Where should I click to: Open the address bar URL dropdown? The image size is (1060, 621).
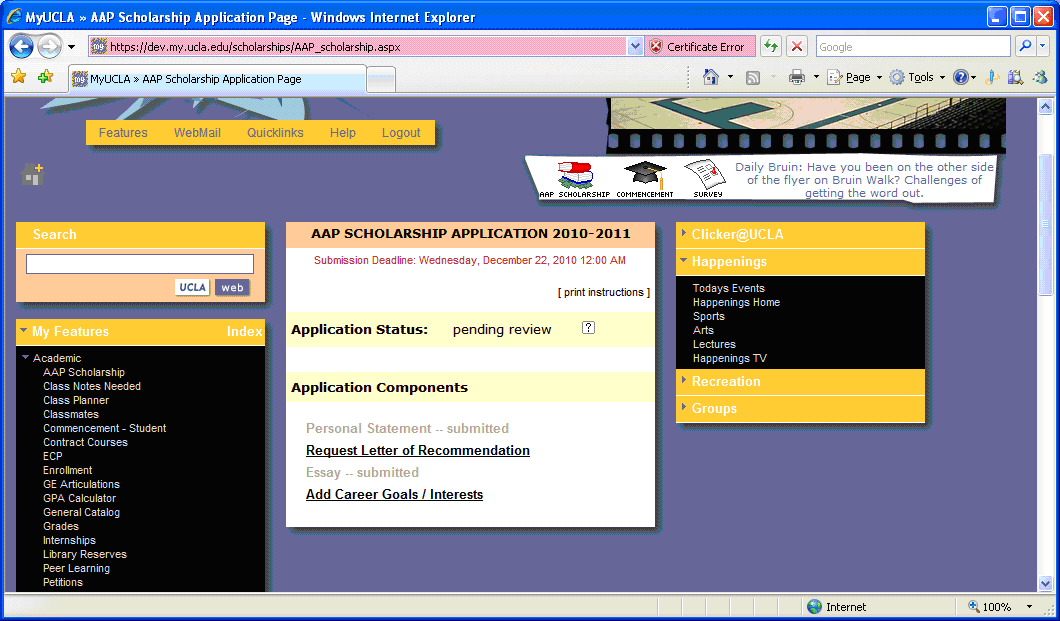point(635,47)
